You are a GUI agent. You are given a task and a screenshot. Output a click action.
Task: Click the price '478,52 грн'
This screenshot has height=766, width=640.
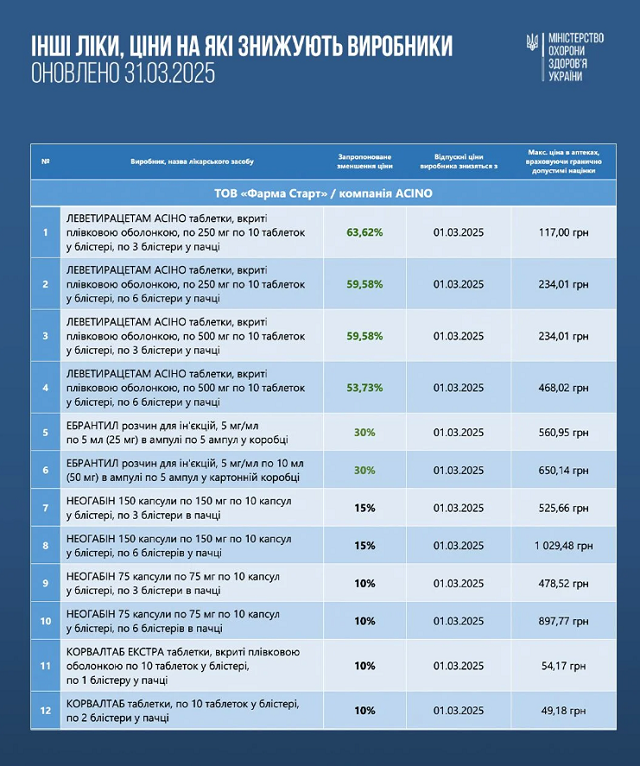click(x=564, y=583)
